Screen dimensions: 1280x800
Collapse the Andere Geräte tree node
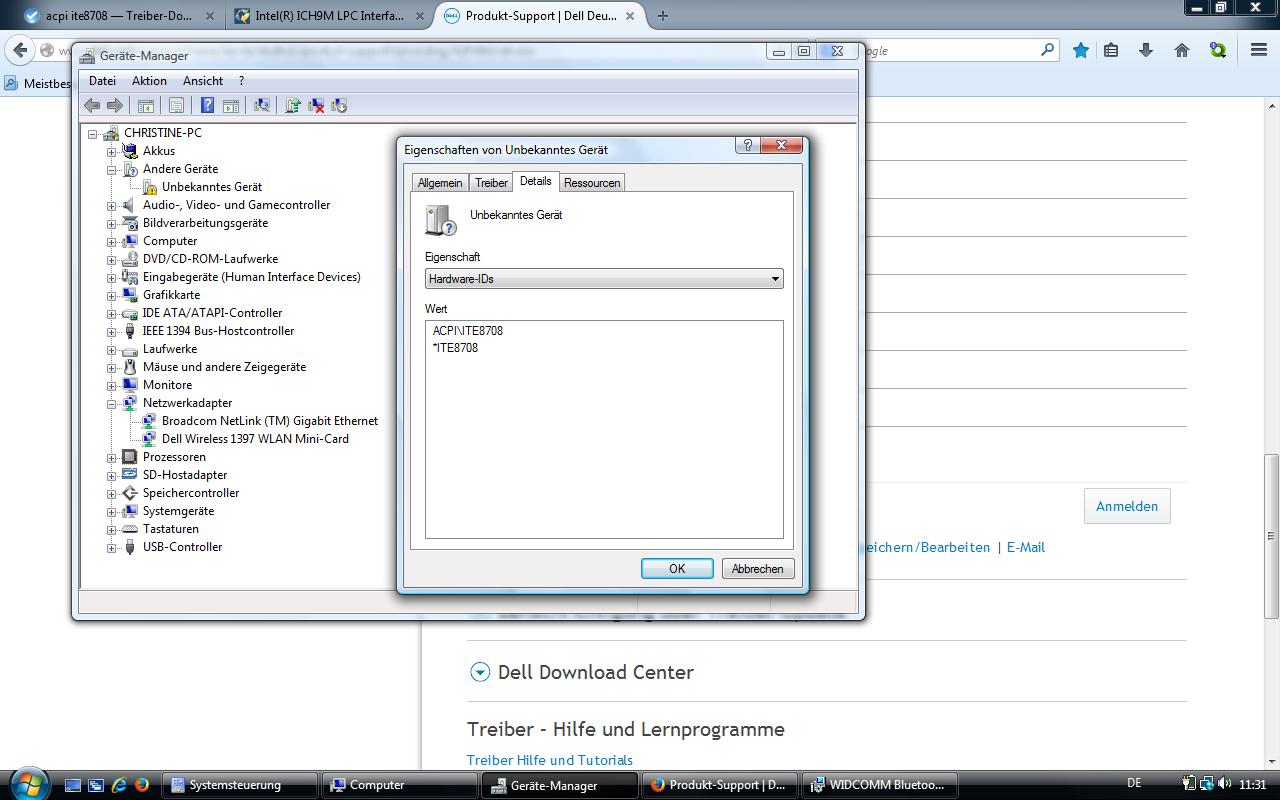pos(112,169)
